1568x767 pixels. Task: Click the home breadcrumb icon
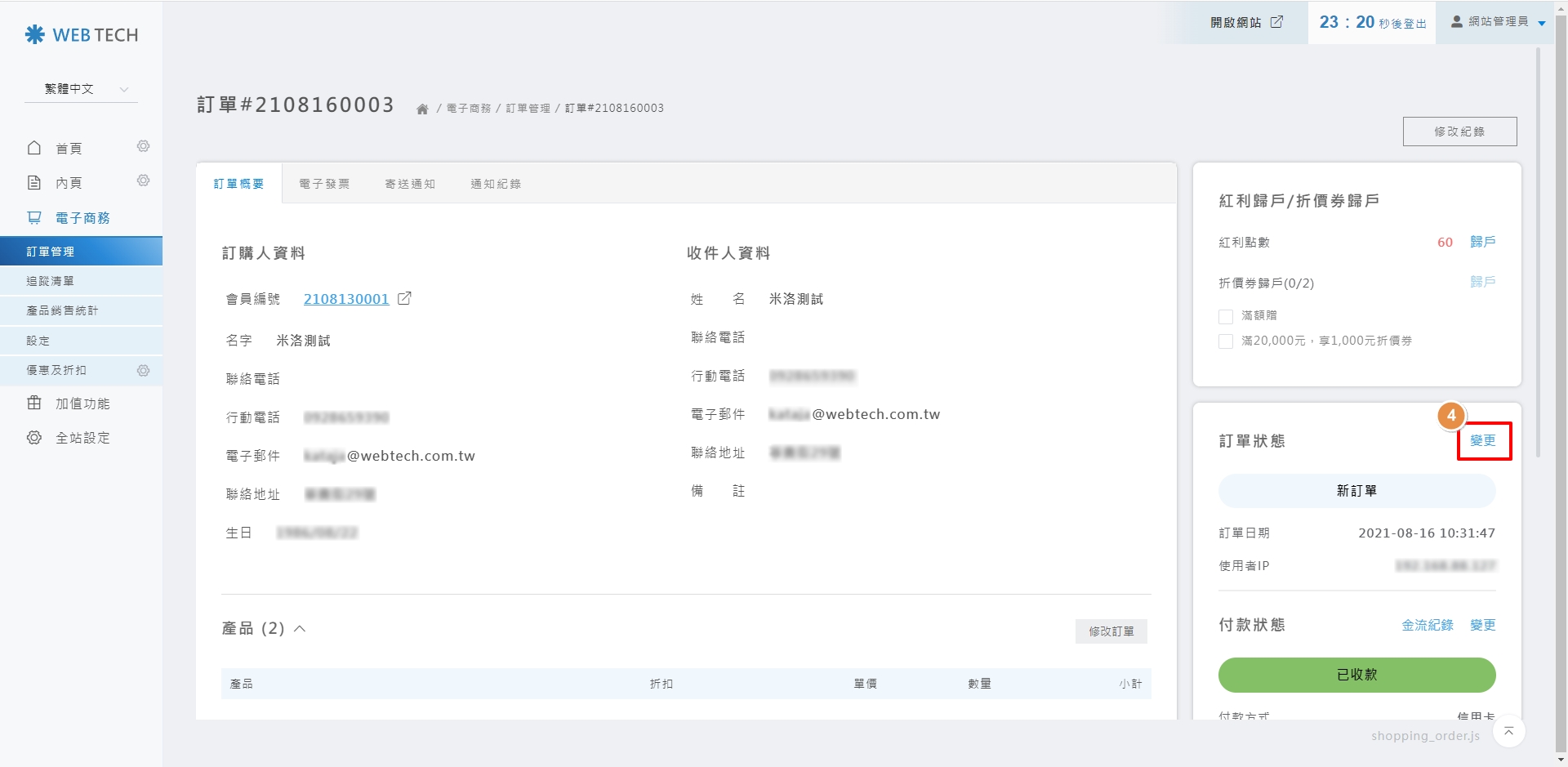(x=422, y=109)
